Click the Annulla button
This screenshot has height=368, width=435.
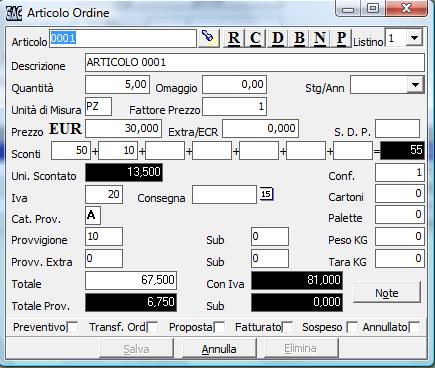pos(219,349)
